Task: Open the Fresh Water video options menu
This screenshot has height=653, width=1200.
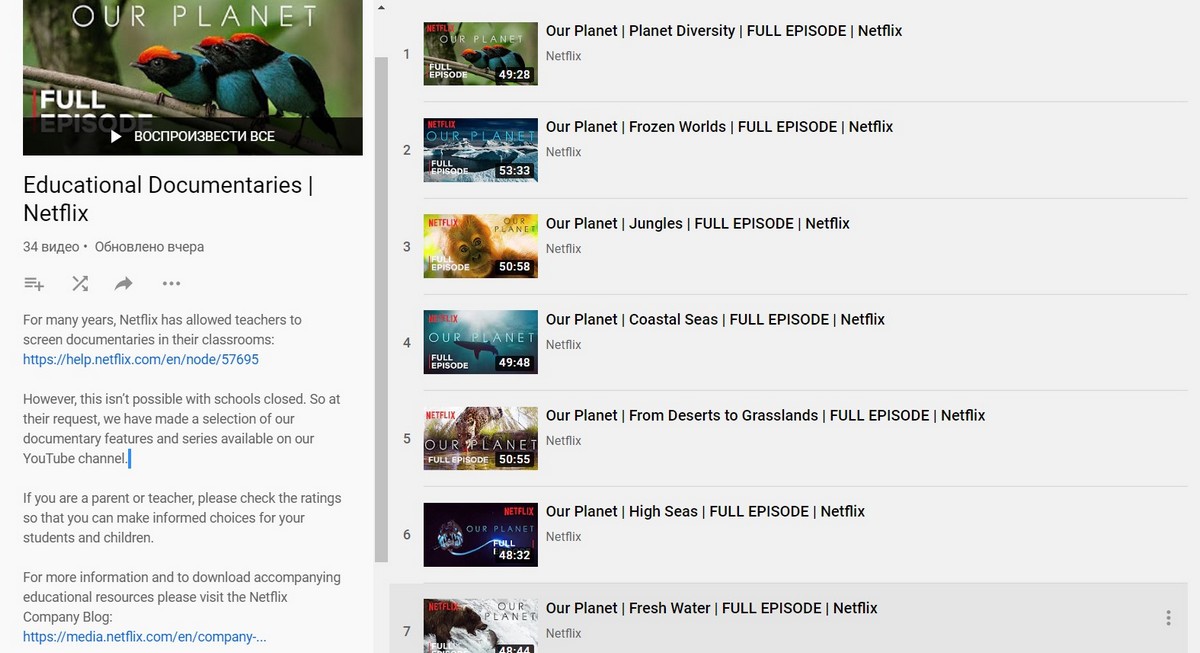Action: (1168, 618)
